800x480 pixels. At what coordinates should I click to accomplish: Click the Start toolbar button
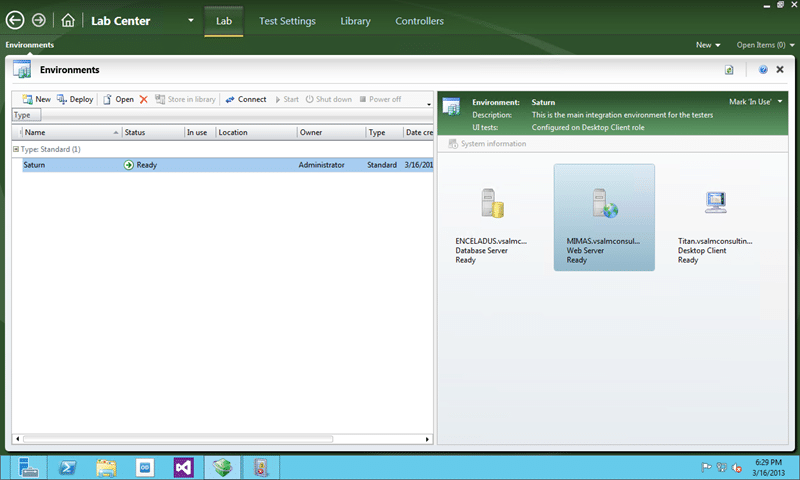[287, 99]
